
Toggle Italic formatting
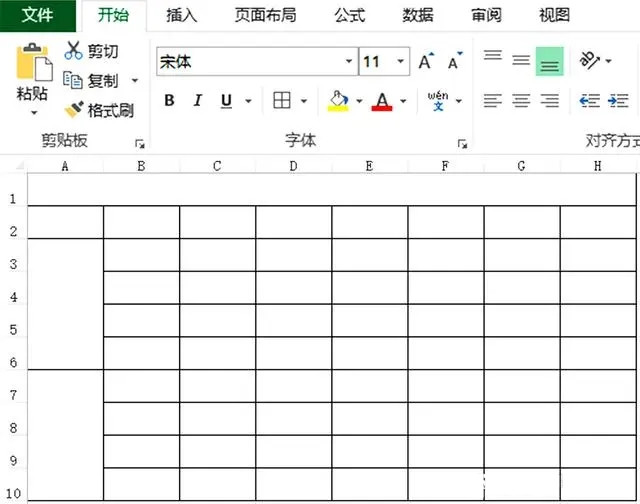point(198,100)
